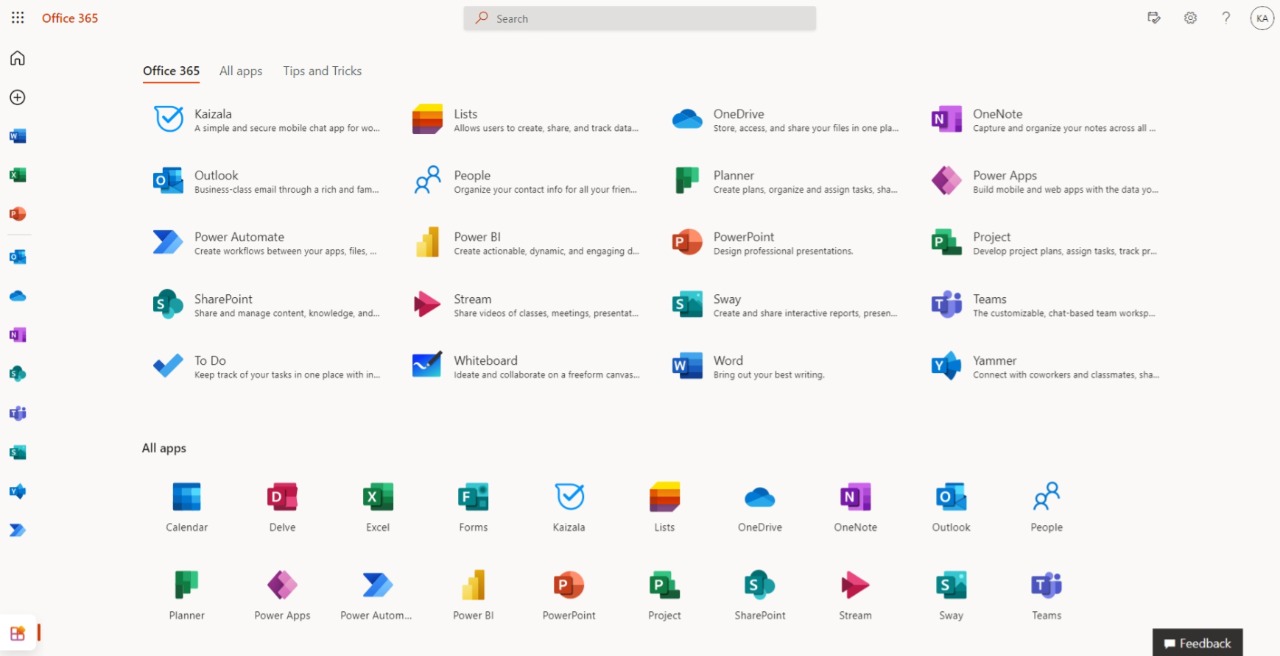The height and width of the screenshot is (656, 1280).
Task: Click the Help question mark icon
Action: pos(1226,18)
